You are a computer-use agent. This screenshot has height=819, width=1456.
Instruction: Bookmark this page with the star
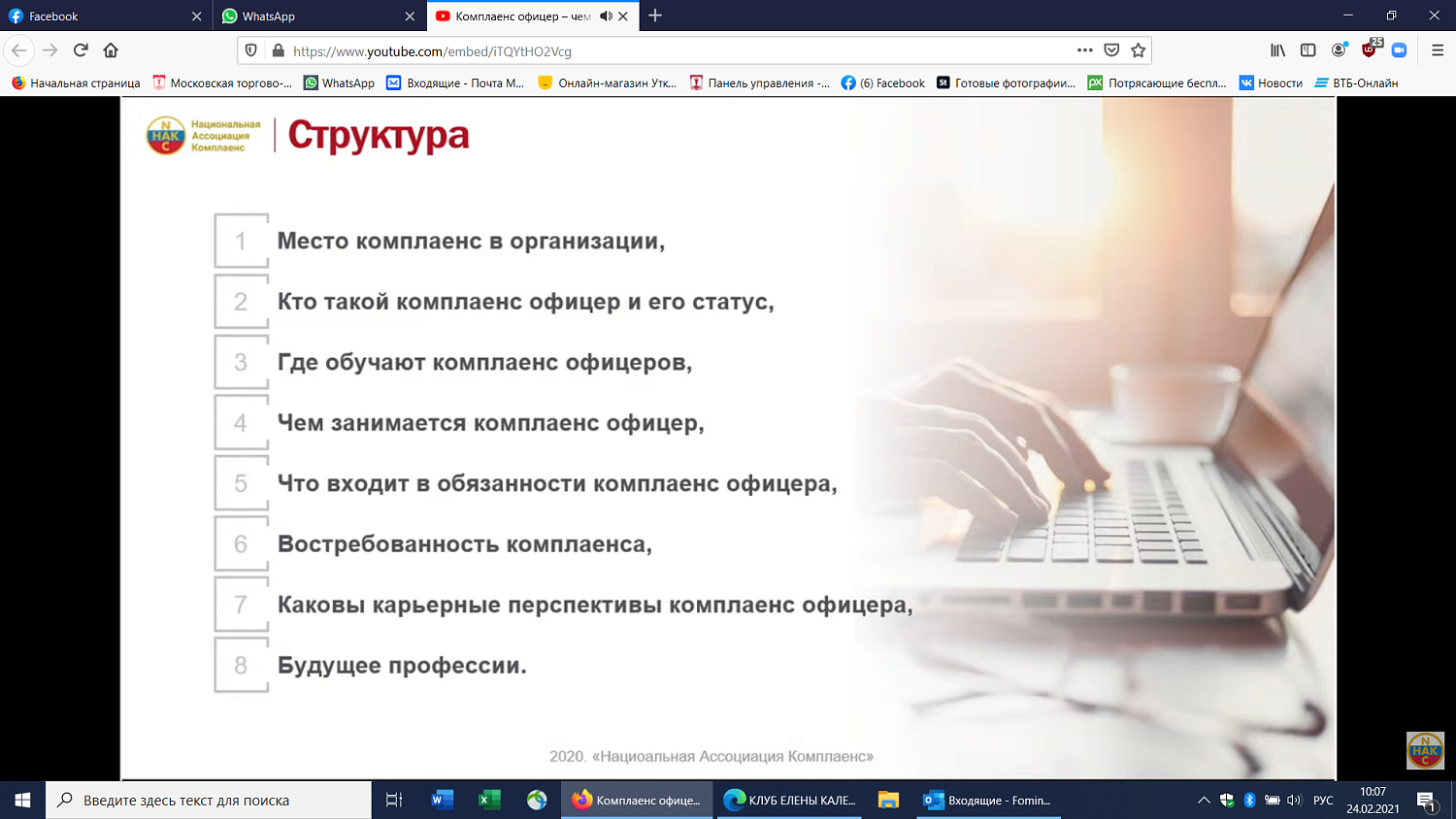point(1140,50)
